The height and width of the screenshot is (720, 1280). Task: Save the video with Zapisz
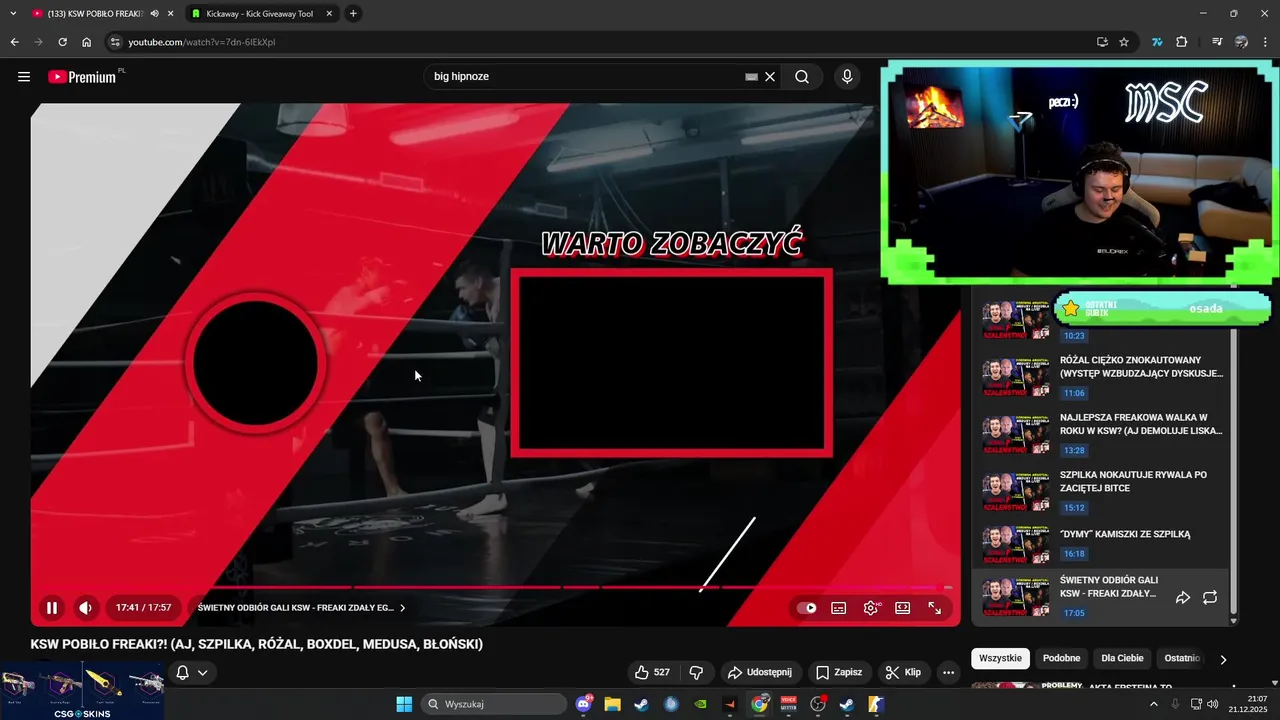(x=839, y=672)
